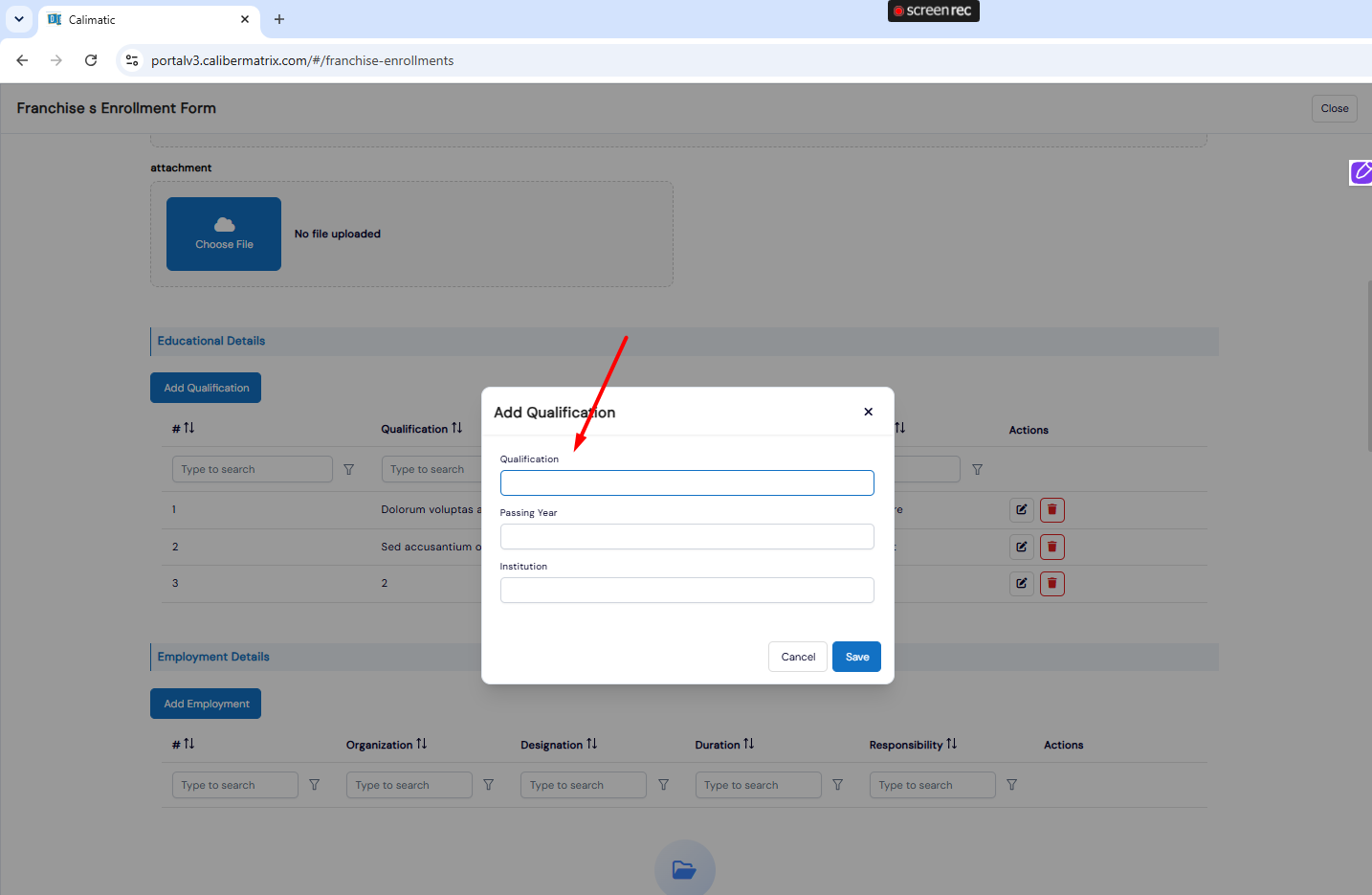
Task: Open filter for Organization column
Action: coord(489,785)
